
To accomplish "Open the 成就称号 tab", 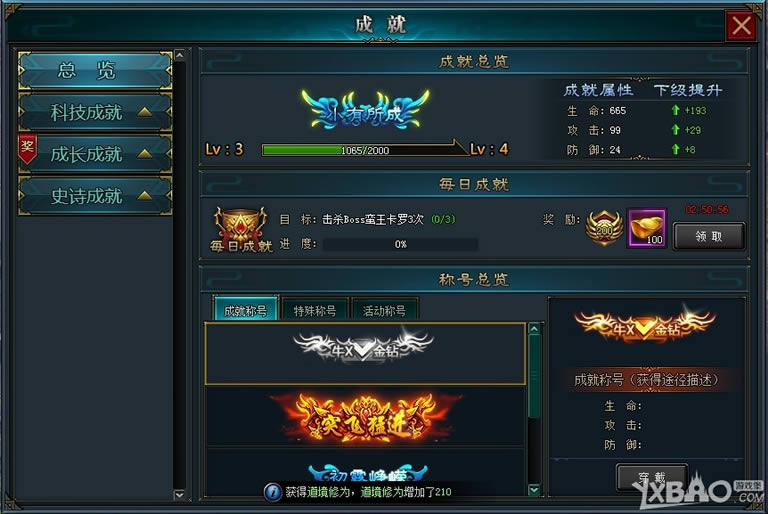I will click(x=245, y=309).
